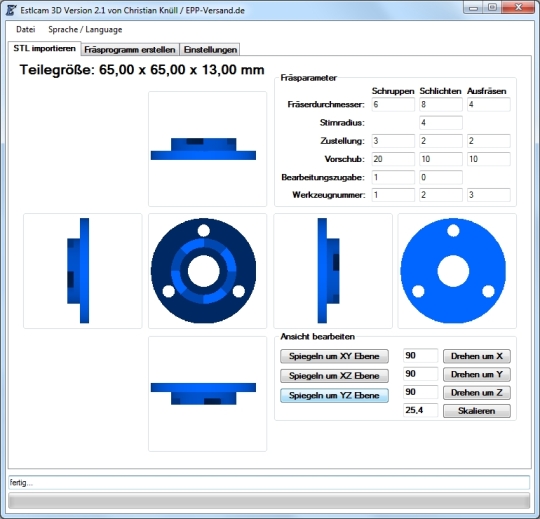
Task: Edit Bearbeitungszugabe Schlichten field
Action: click(x=441, y=178)
